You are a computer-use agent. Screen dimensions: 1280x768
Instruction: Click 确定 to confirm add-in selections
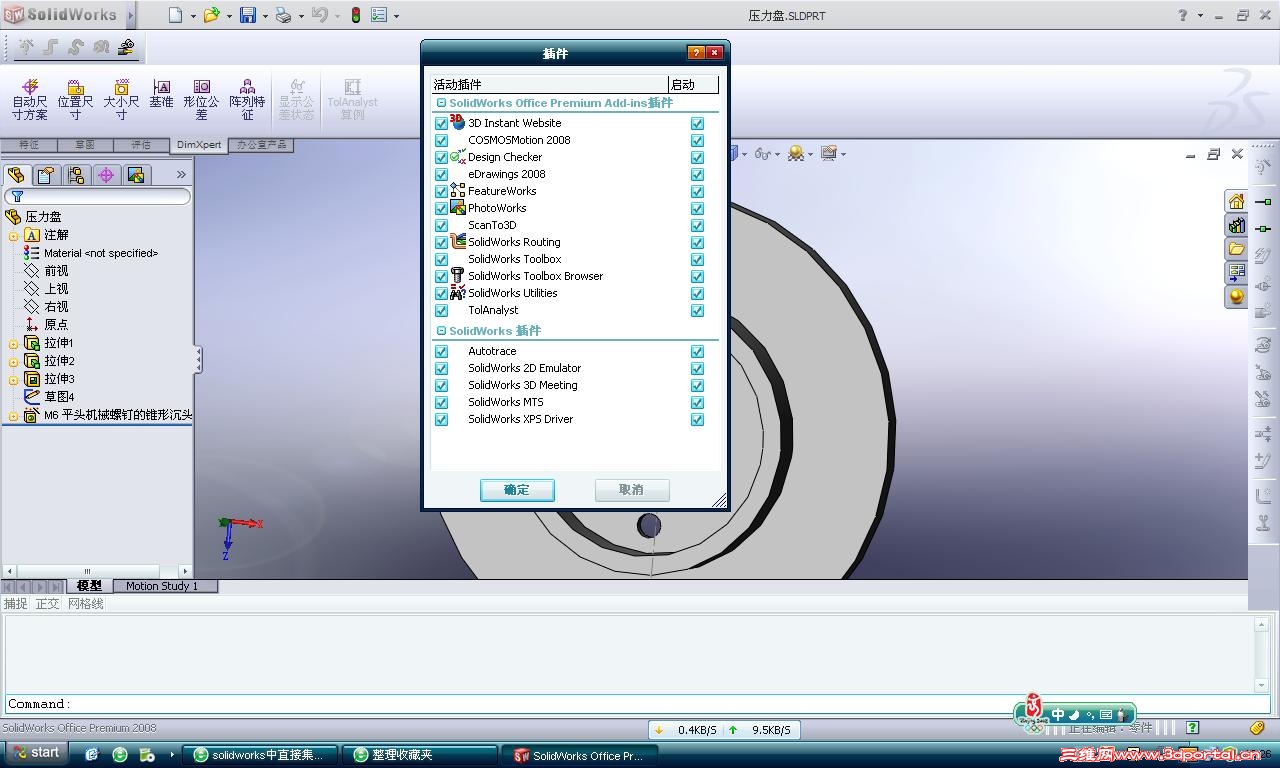(x=517, y=490)
